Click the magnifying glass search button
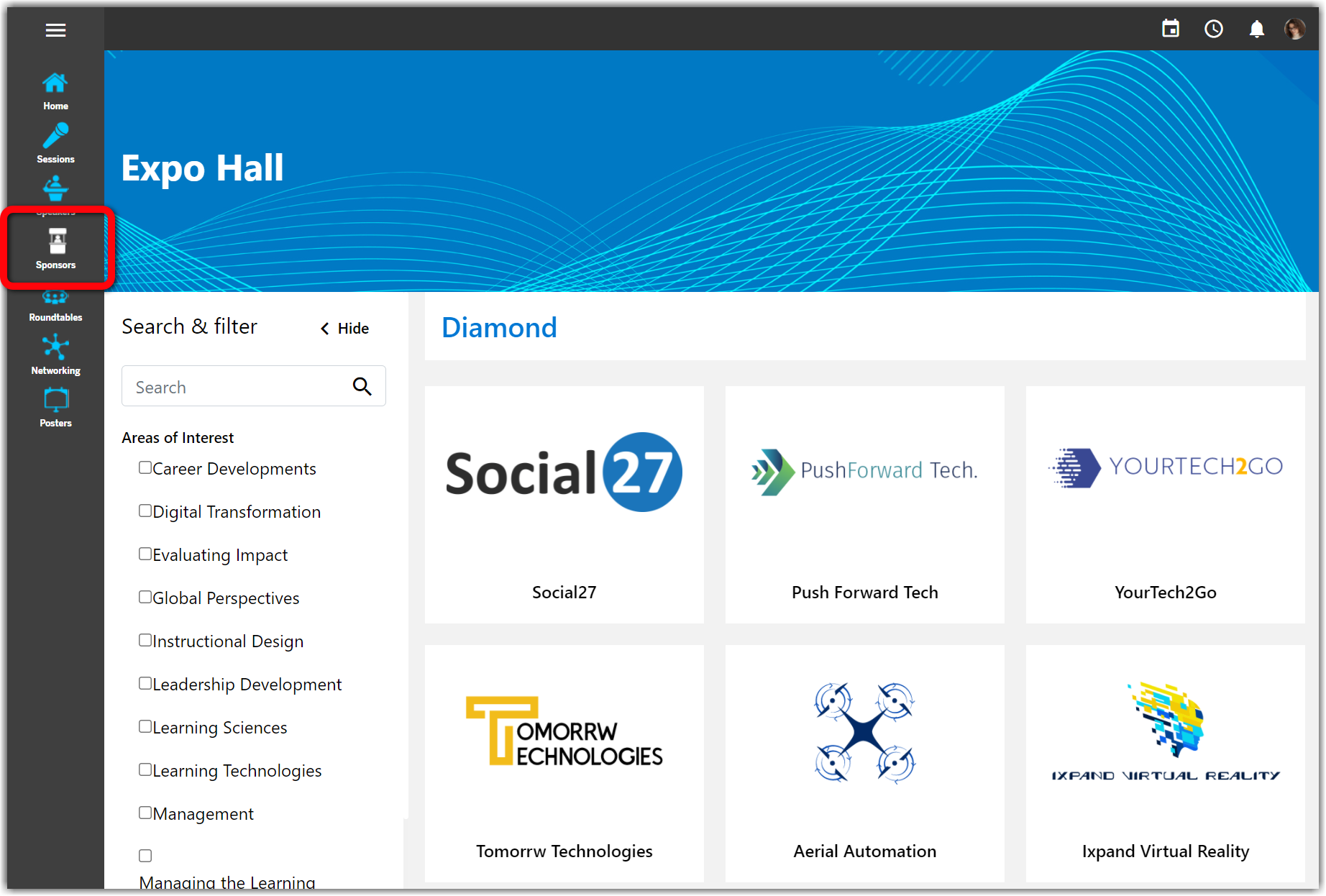The width and height of the screenshot is (1326, 896). 362,387
